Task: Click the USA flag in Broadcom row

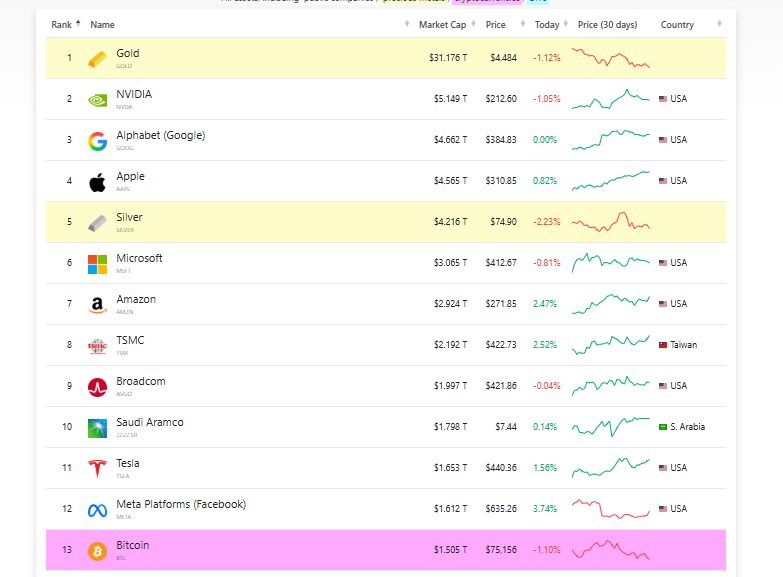Action: coord(663,386)
